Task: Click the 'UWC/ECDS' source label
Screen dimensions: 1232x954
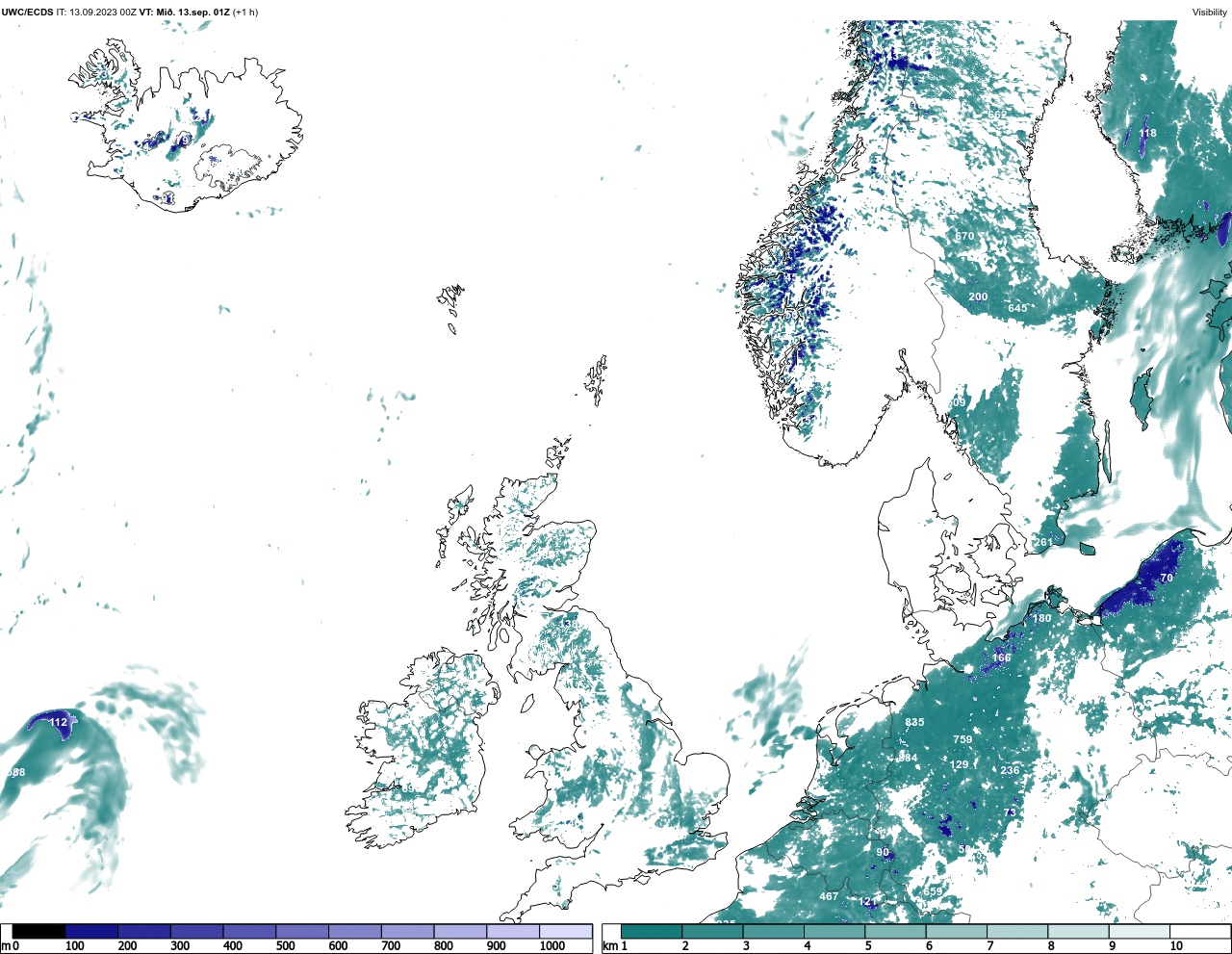Action: pos(27,12)
